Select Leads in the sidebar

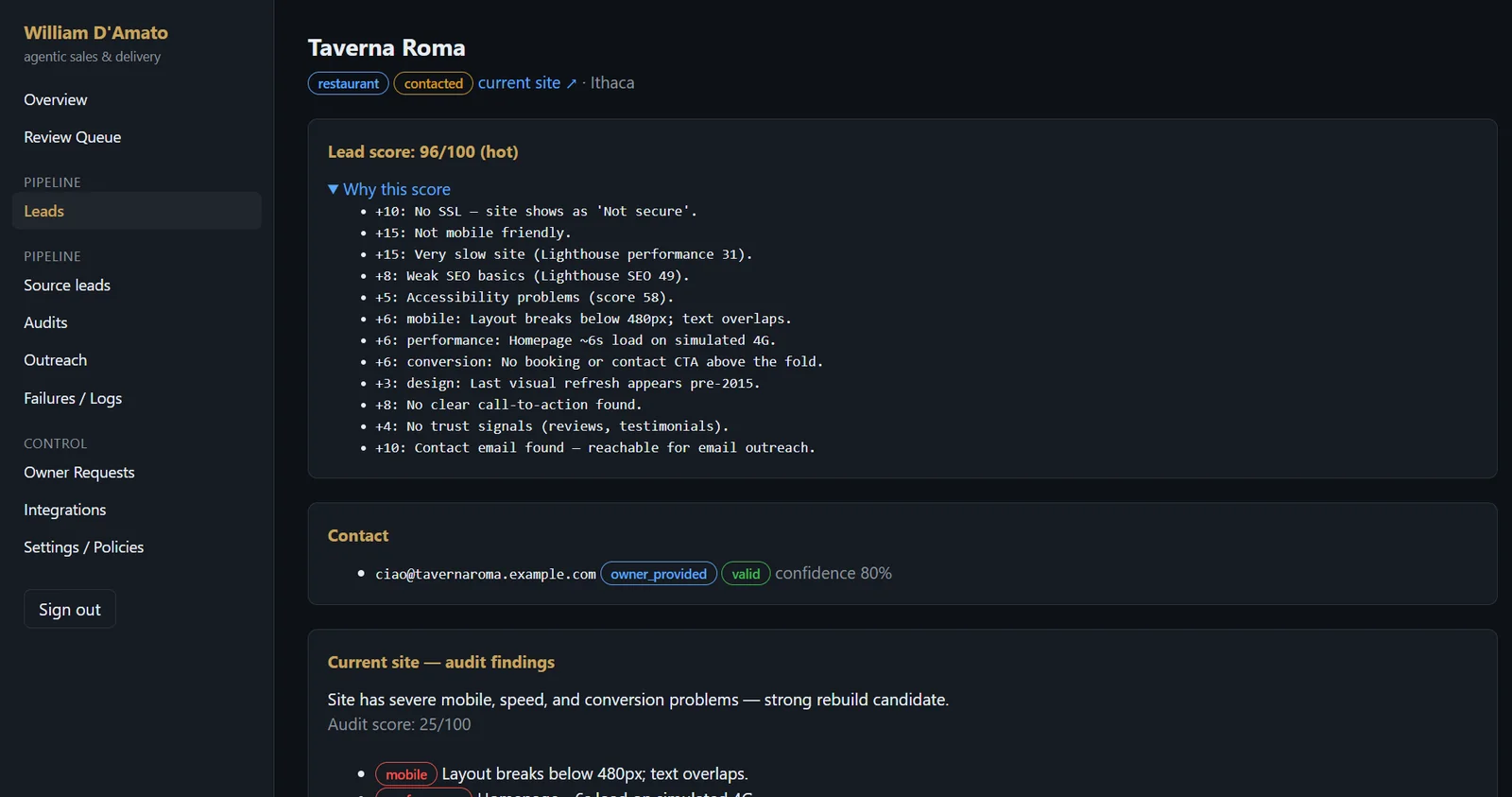[137, 211]
